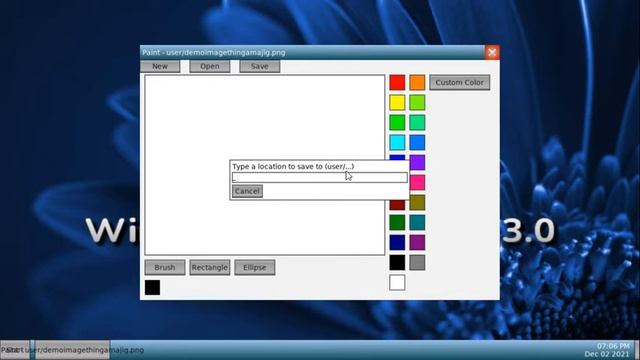Viewport: 640px width, 360px height.
Task: Pick the teal color swatch
Action: point(417,222)
